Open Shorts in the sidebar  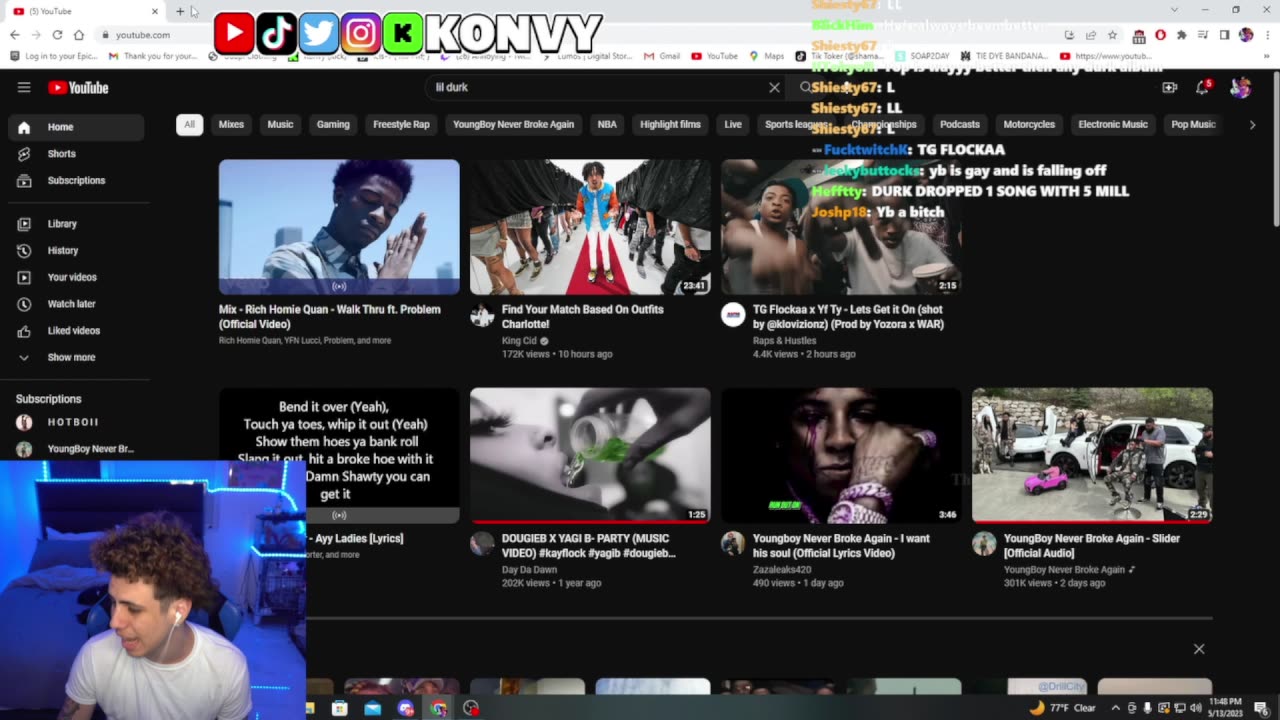point(76,154)
